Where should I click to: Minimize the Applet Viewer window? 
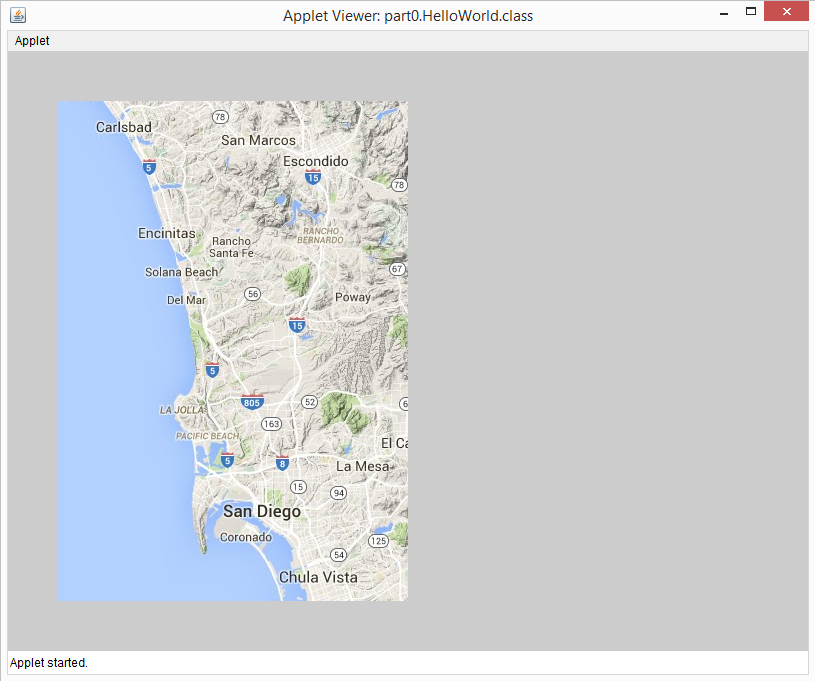(x=724, y=12)
